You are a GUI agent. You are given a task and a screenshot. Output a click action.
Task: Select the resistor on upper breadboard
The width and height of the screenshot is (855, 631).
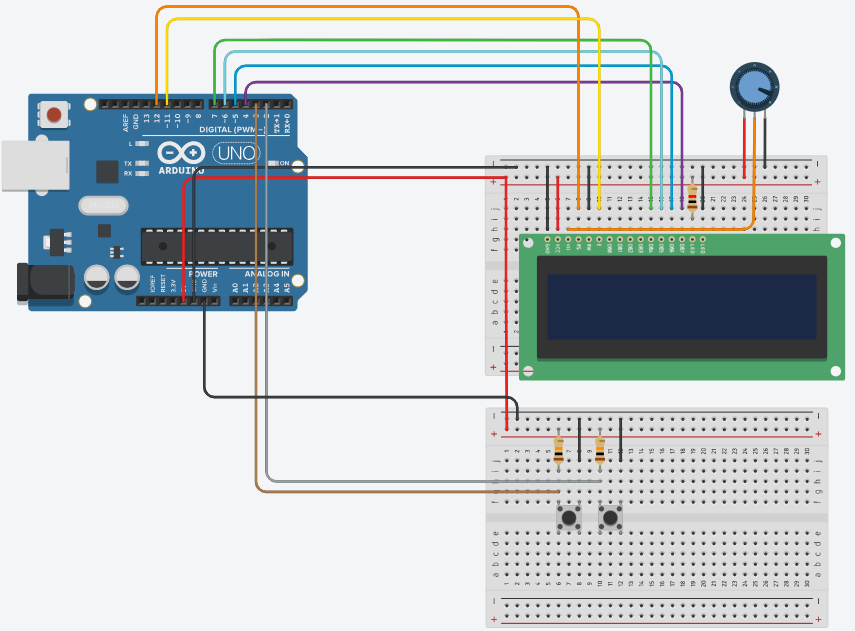693,197
